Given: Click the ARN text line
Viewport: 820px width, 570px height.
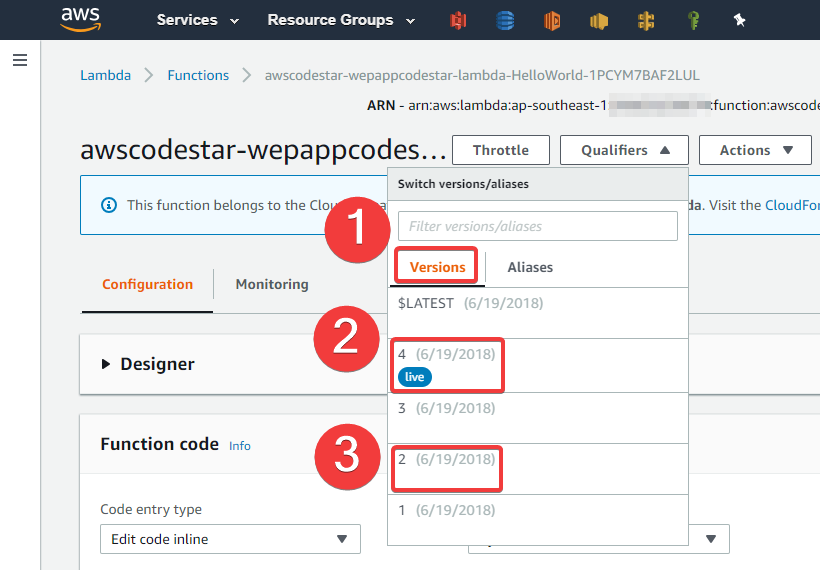Looking at the screenshot, I should tap(593, 106).
